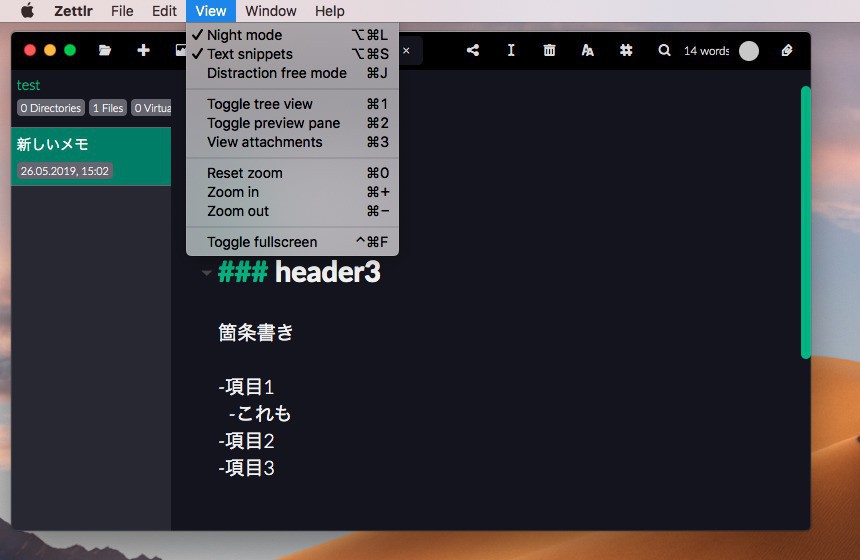
Task: Open the 新しいメモ file entry
Action: click(x=91, y=156)
